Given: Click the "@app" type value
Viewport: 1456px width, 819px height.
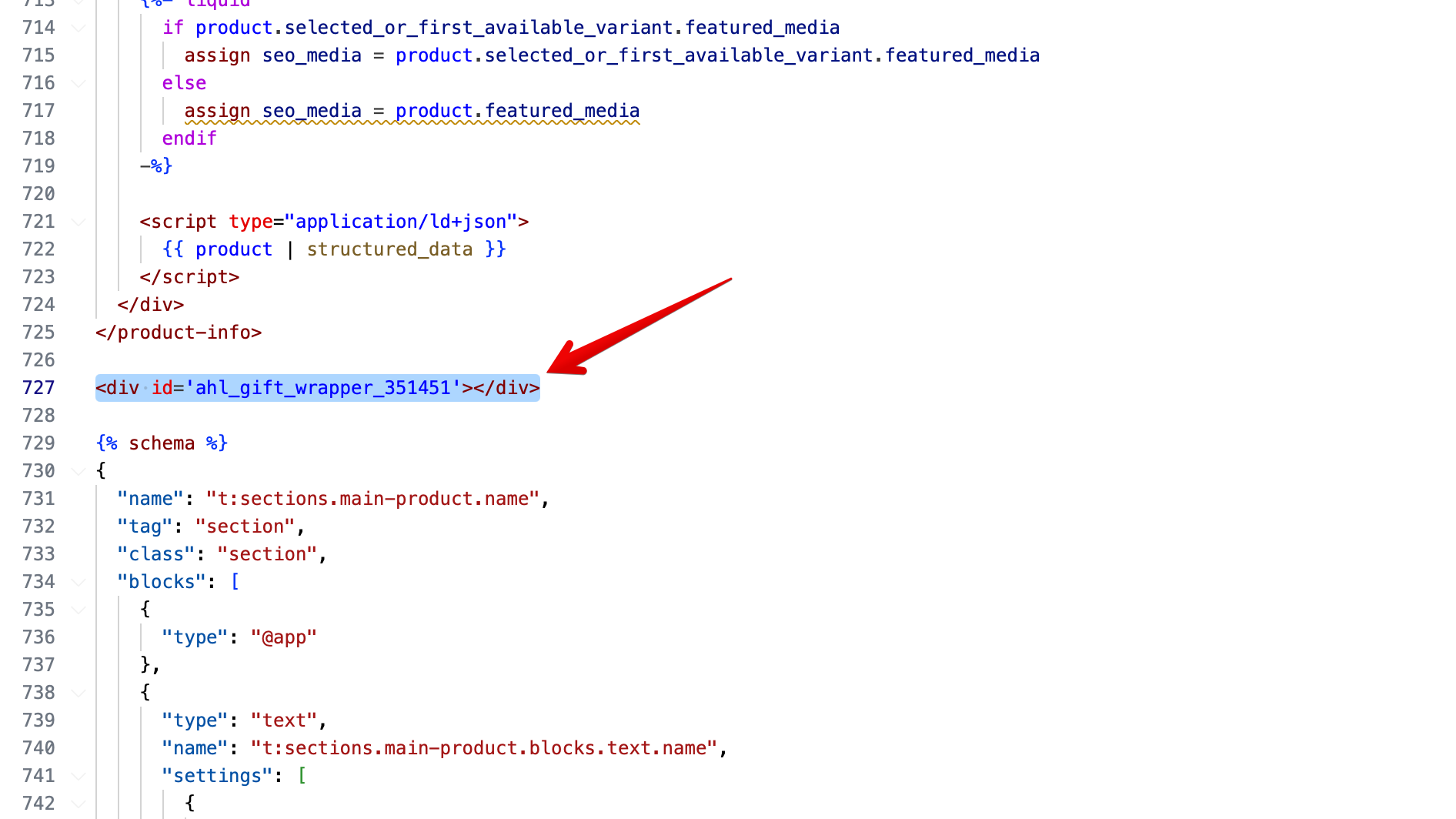Looking at the screenshot, I should coord(284,637).
